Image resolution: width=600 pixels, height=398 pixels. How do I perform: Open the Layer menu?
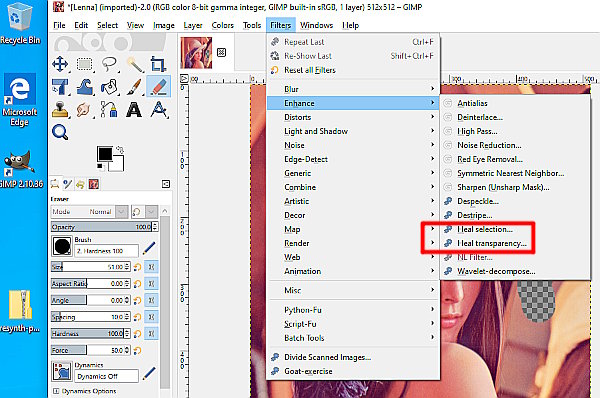coord(193,25)
